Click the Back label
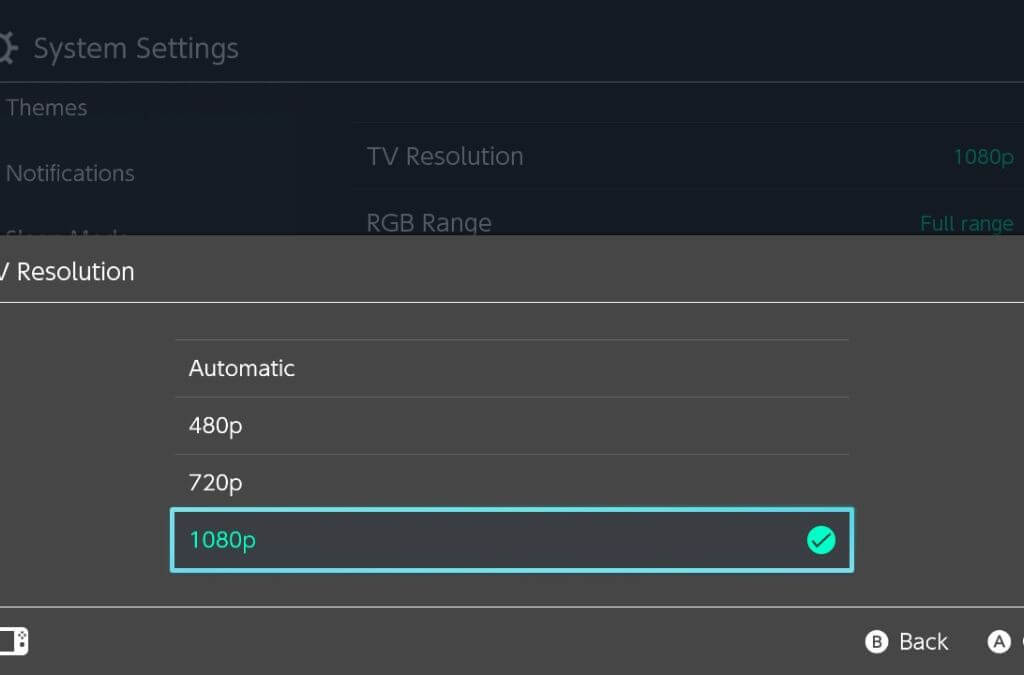Screen dimensions: 1024x675 click(x=923, y=642)
